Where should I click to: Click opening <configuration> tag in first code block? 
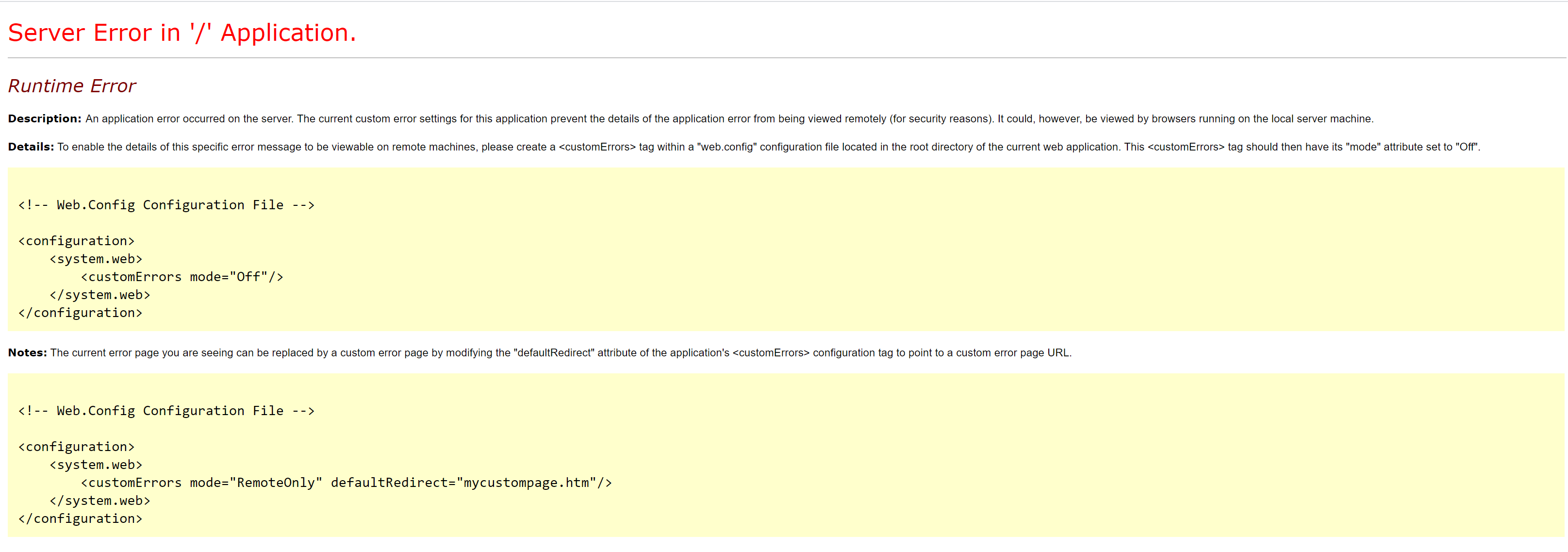coord(76,241)
